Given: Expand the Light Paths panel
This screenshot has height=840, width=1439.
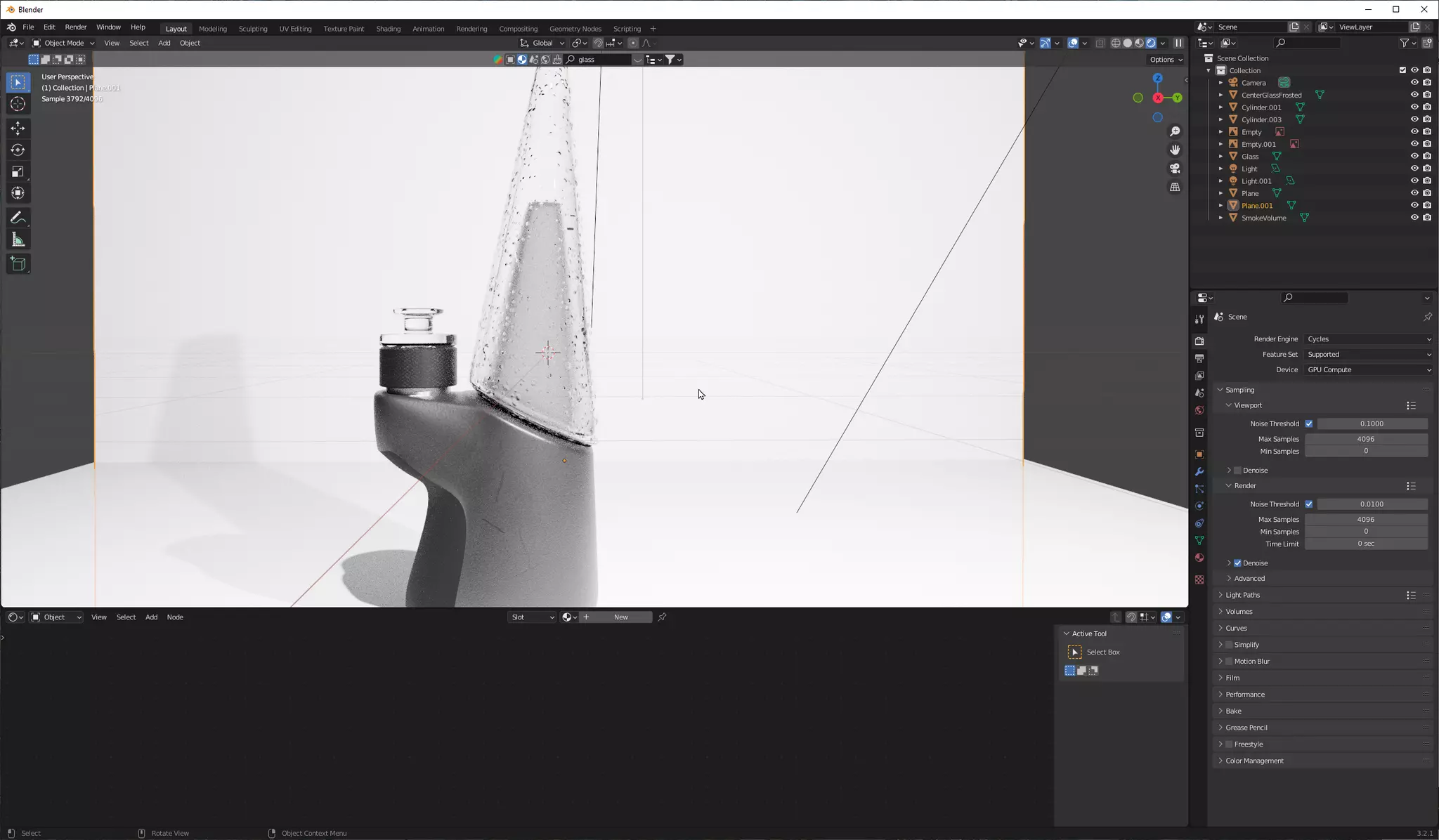Looking at the screenshot, I should click(1242, 595).
